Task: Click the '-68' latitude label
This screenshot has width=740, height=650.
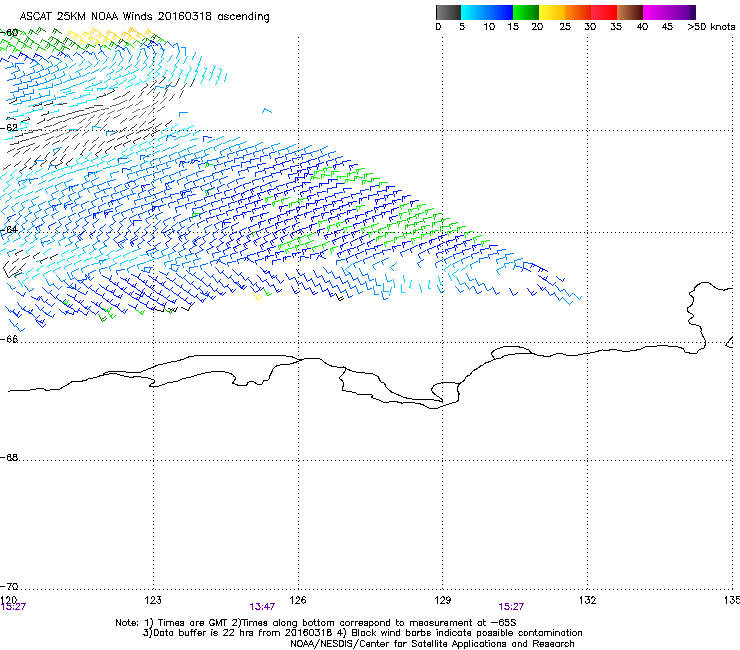Action: tap(9, 457)
